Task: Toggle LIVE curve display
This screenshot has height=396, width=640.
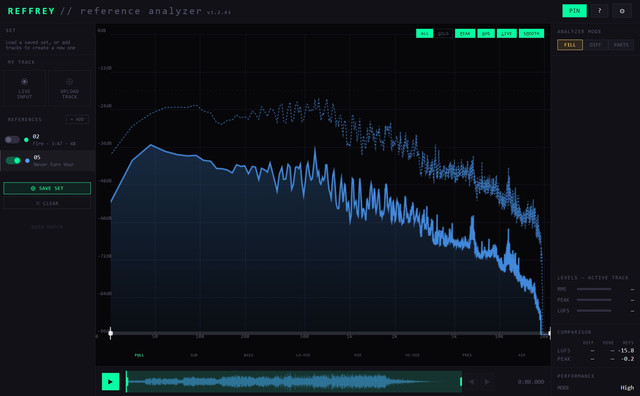Action: (x=507, y=33)
